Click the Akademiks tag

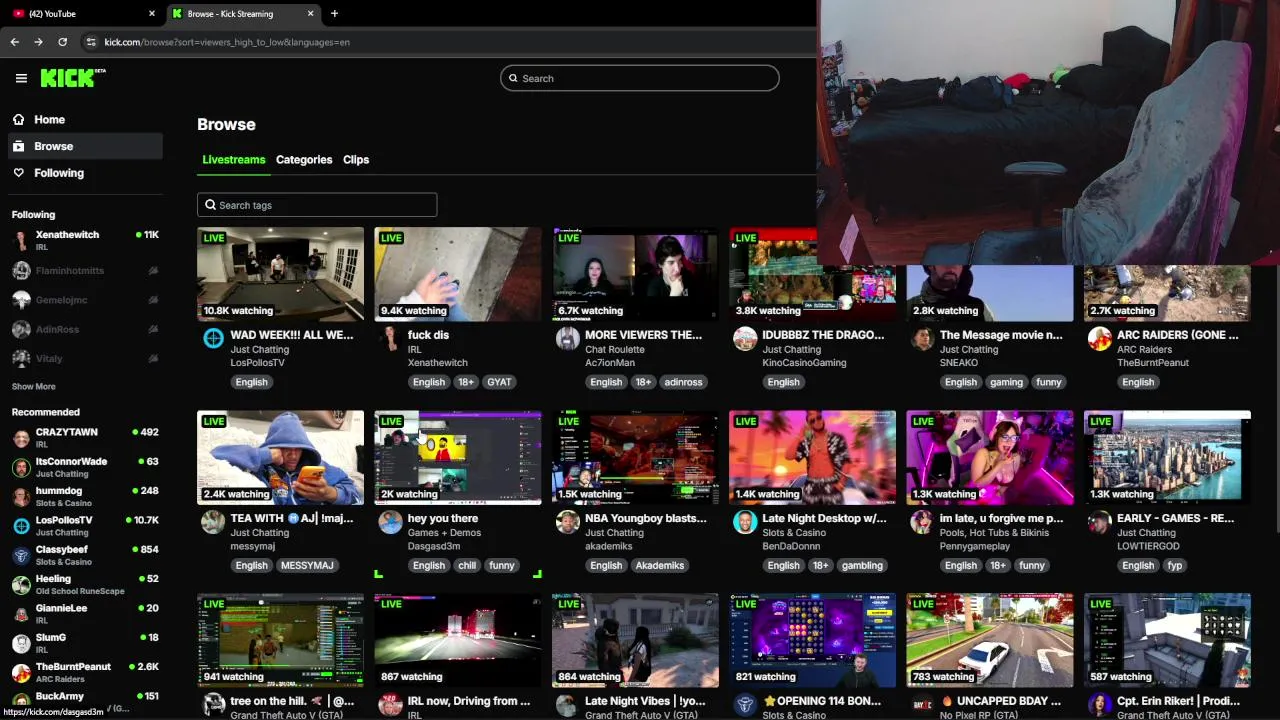tap(661, 565)
